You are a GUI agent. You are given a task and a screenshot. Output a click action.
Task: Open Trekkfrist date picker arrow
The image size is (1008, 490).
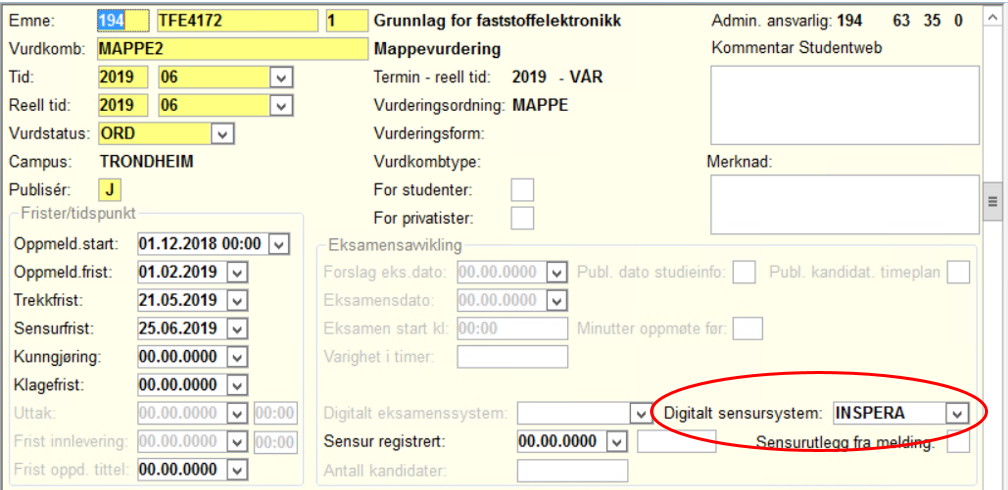237,300
